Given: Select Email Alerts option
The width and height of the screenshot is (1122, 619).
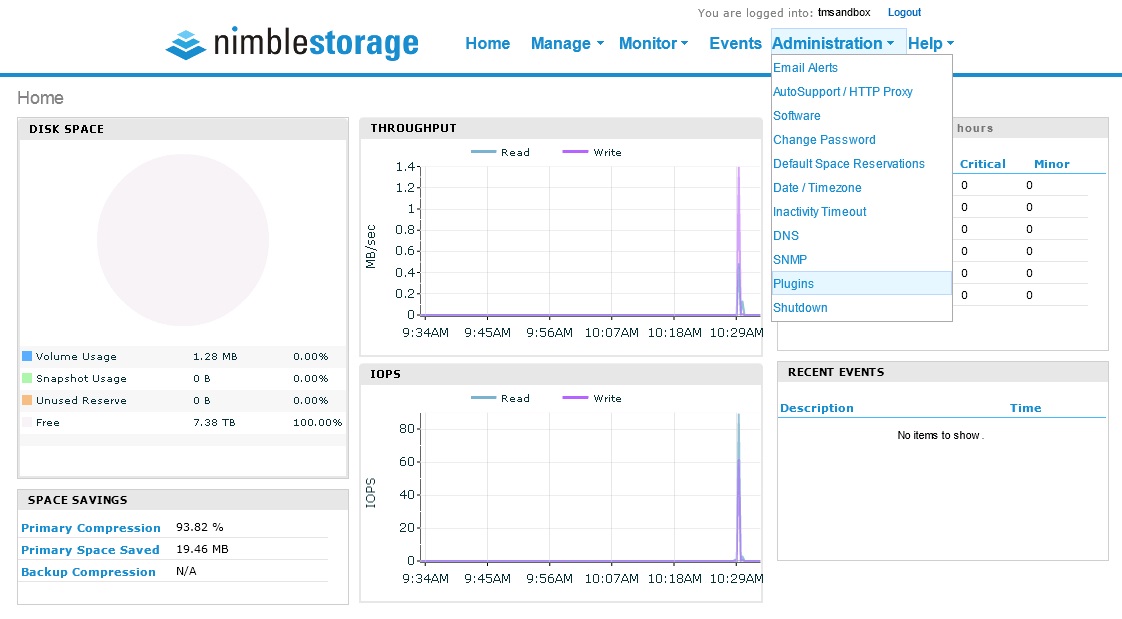Looking at the screenshot, I should tap(805, 67).
